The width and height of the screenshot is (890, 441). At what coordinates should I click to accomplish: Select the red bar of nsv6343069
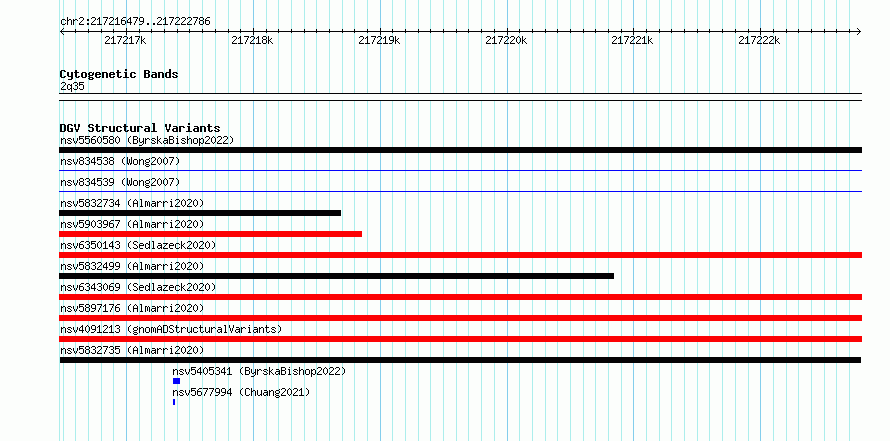click(x=460, y=297)
